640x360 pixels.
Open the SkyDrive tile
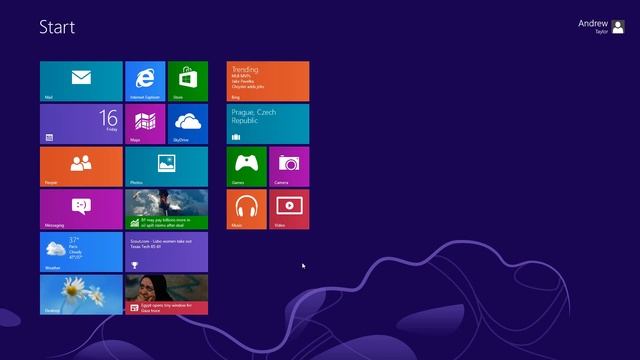tap(188, 124)
